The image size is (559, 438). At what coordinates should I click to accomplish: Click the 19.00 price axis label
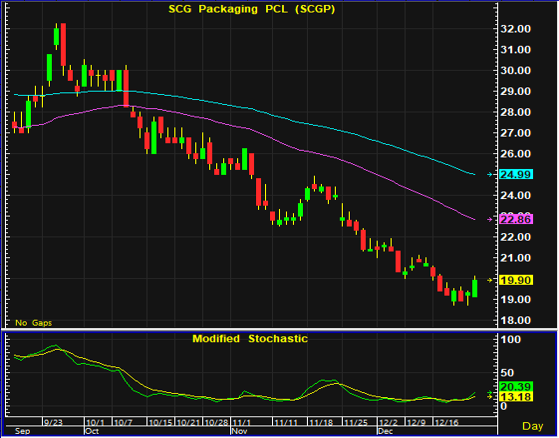515,299
